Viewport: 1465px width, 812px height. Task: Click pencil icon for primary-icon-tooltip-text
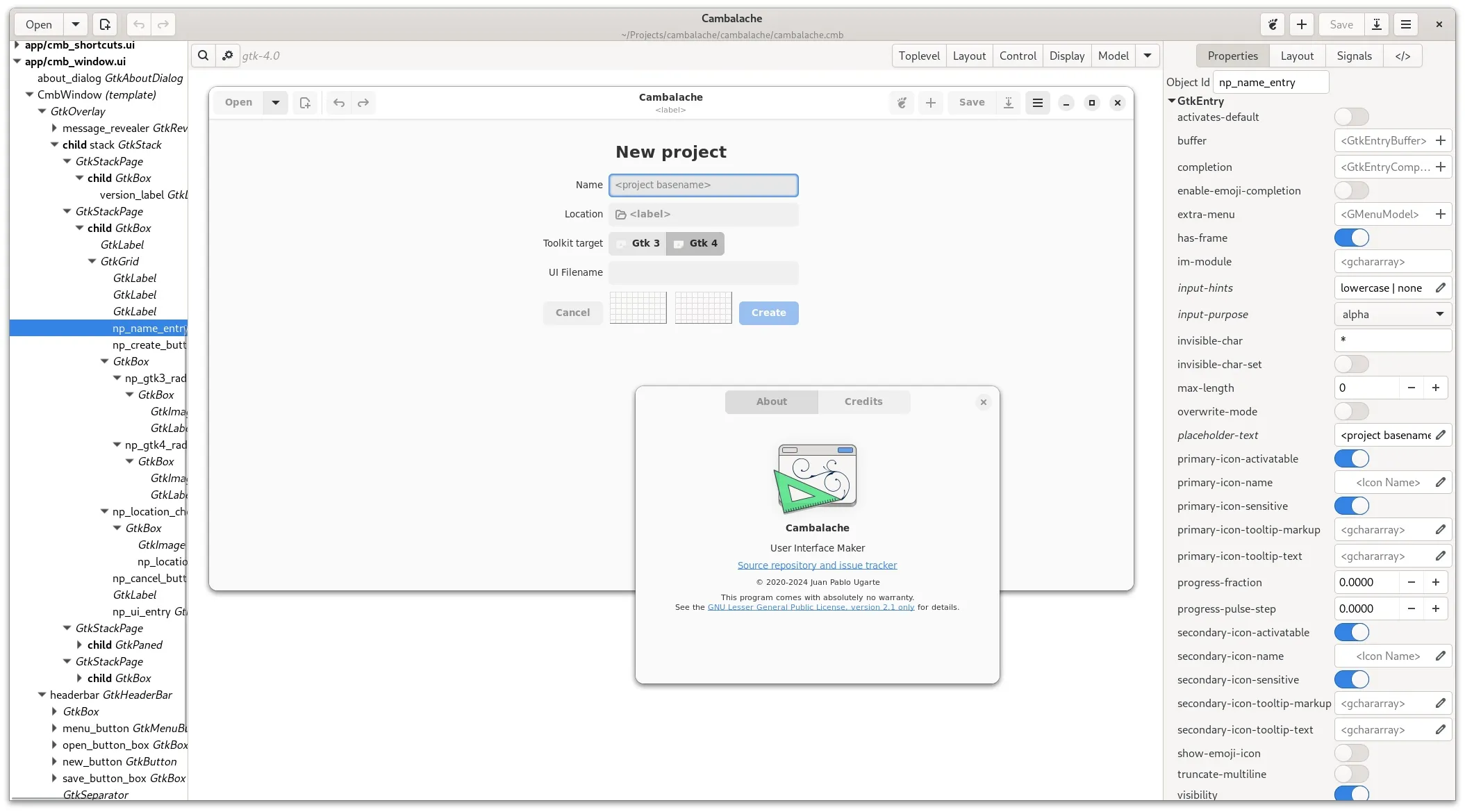1441,556
